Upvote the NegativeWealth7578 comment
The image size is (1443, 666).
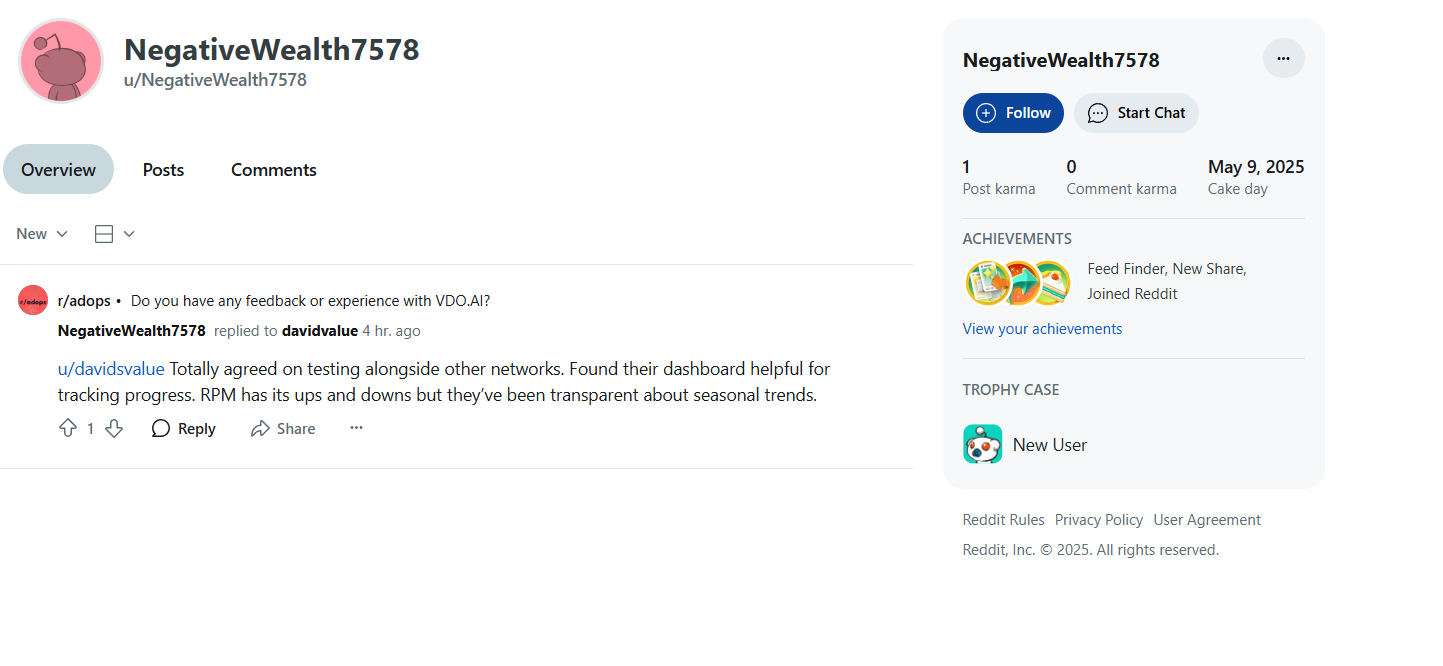68,428
